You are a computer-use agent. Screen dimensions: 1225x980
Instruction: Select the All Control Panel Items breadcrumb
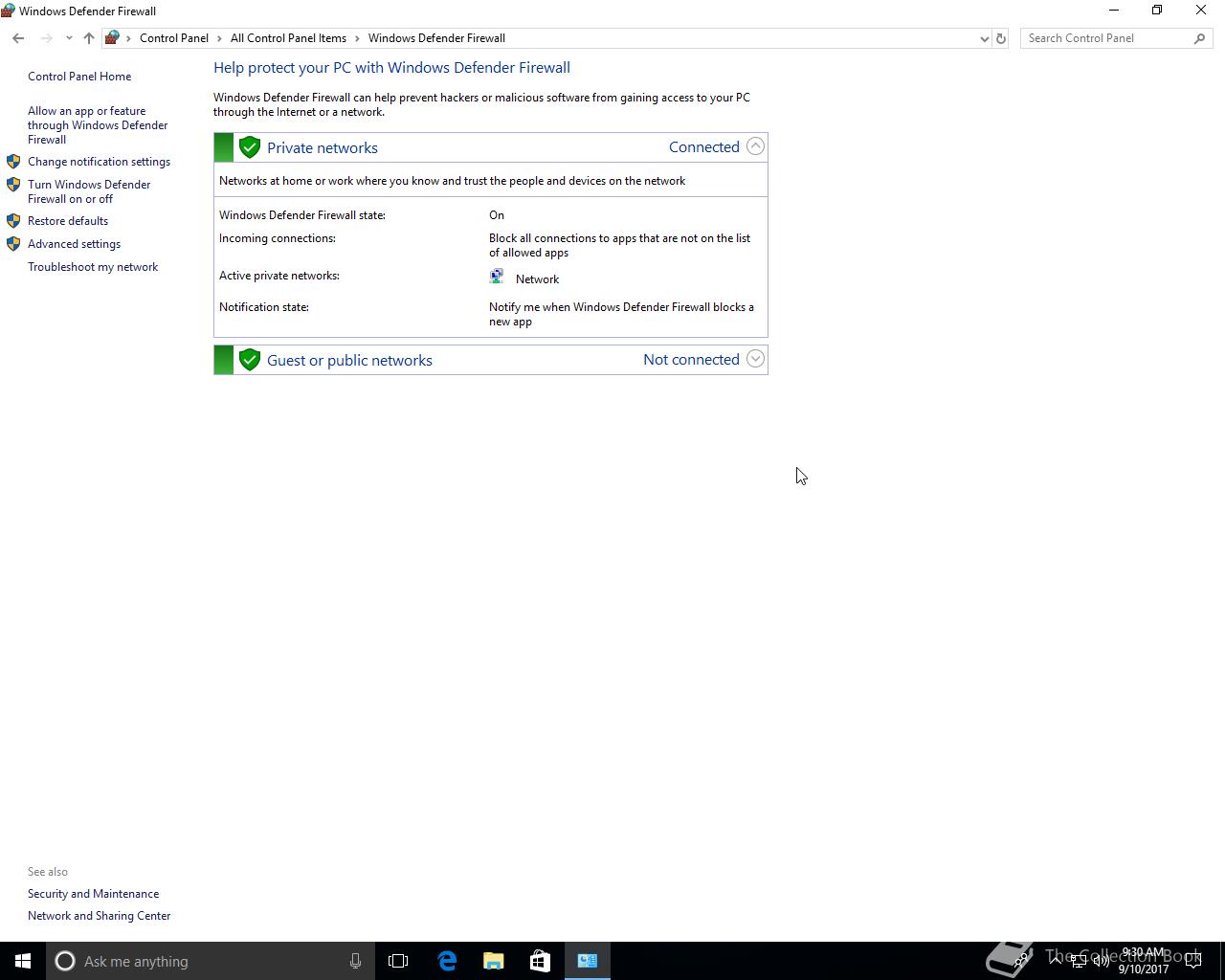[288, 38]
